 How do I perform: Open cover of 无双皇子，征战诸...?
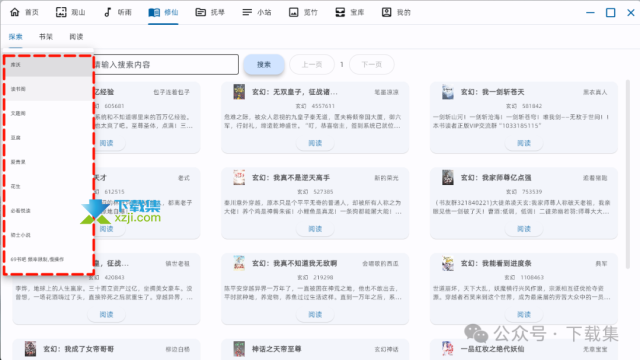pos(239,92)
